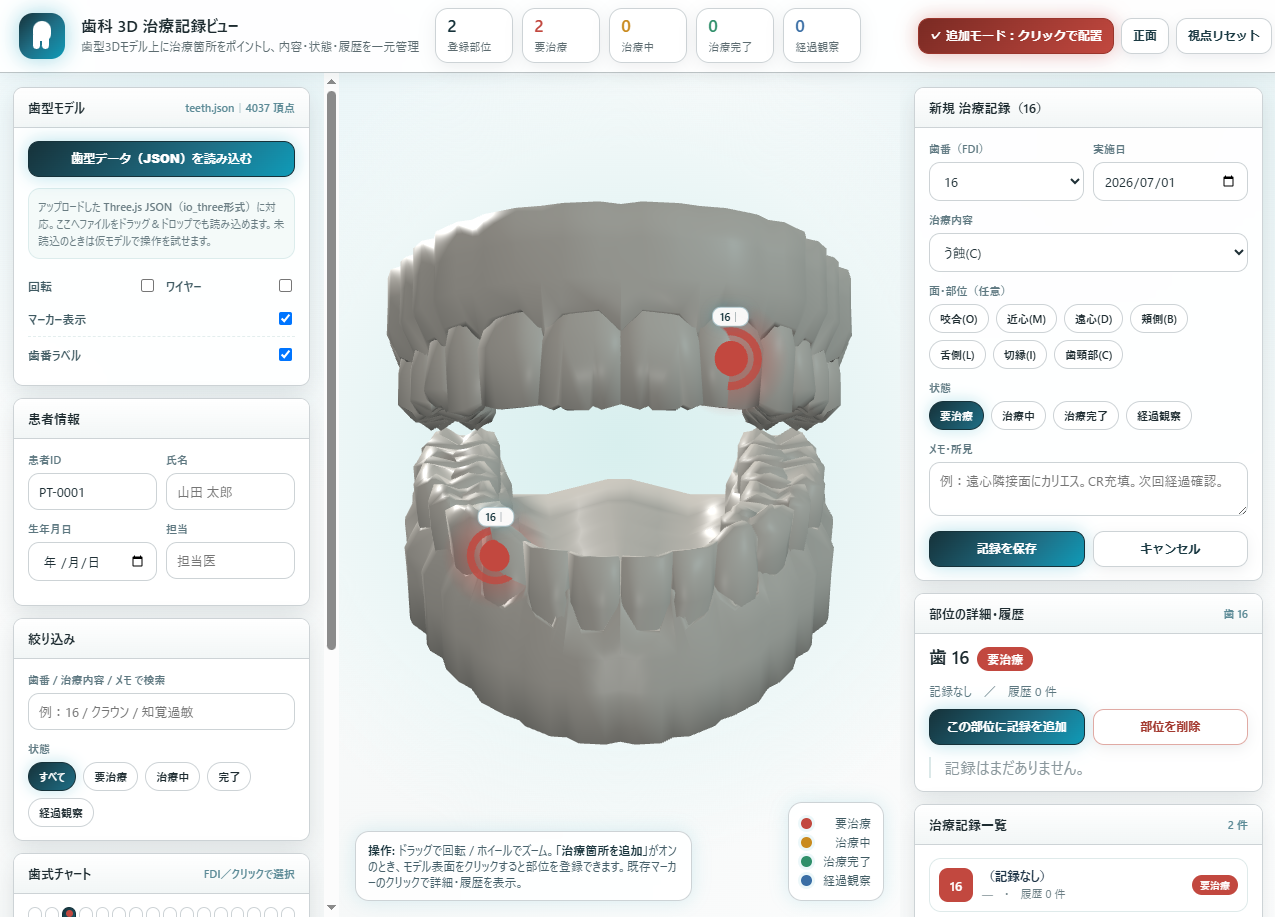
Task: Click 要治療 badge beside 歯 16 heading
Action: 1005,659
